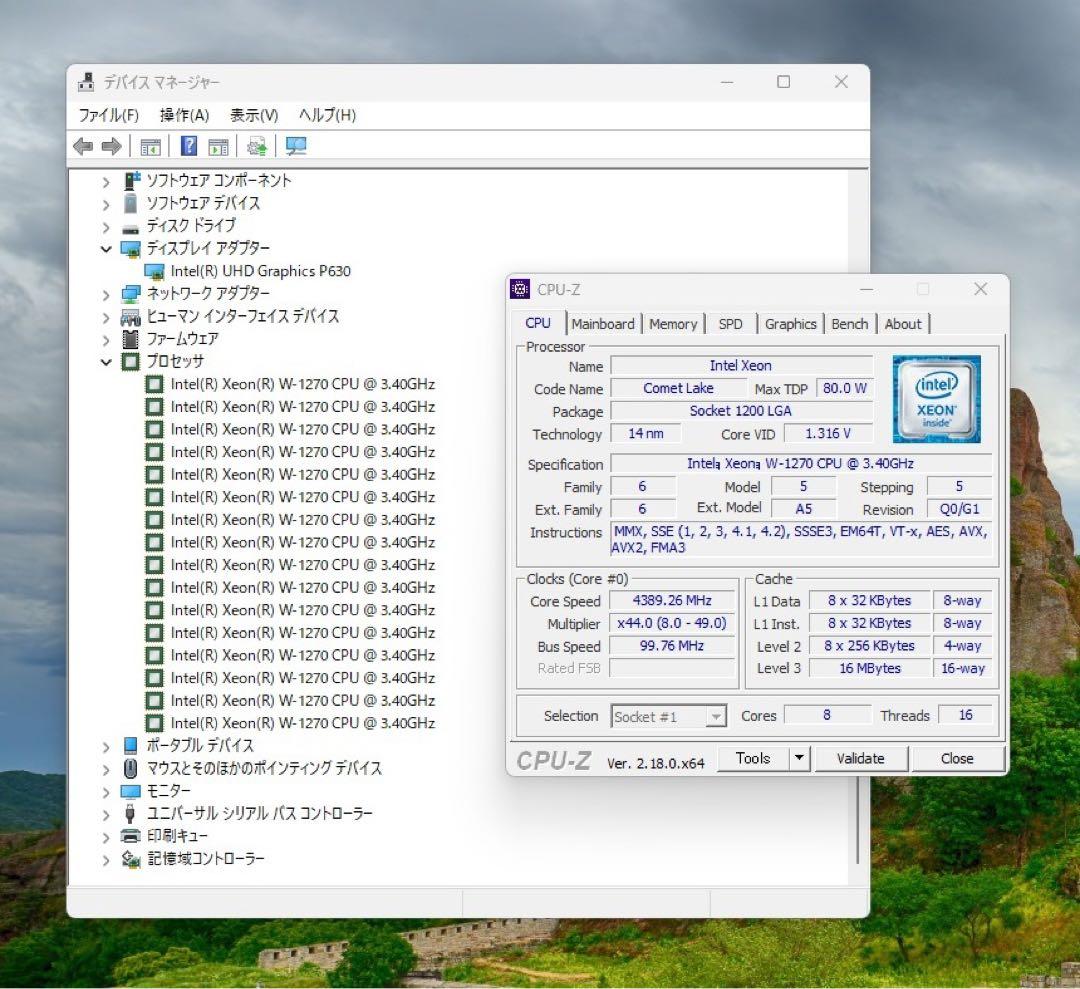This screenshot has width=1080, height=989.
Task: Open the ファイル(F) menu
Action: (x=108, y=115)
